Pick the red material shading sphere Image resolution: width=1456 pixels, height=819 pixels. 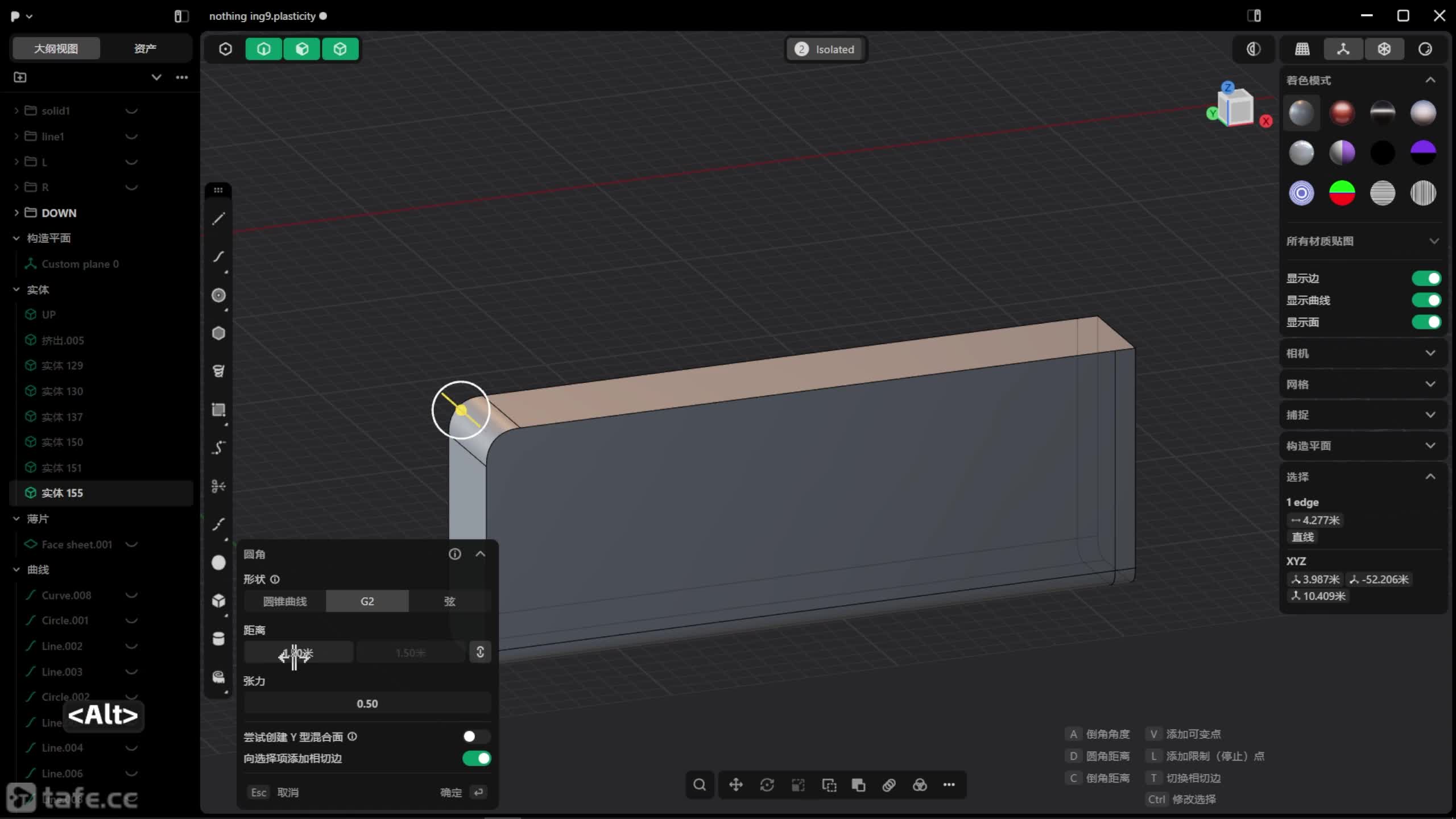click(1342, 113)
